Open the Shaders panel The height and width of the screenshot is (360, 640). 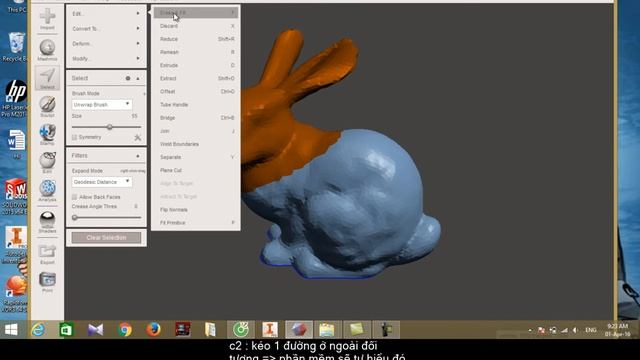(x=47, y=222)
